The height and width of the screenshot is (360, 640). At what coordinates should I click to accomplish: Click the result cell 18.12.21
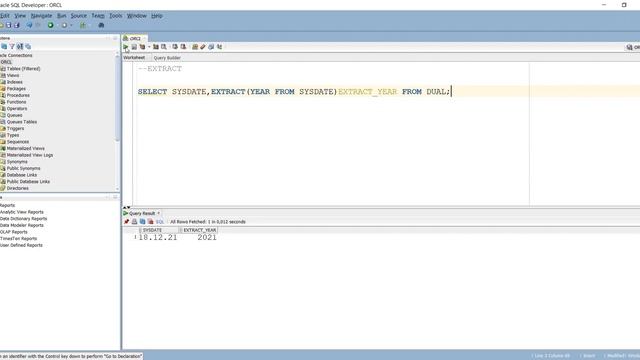158,238
